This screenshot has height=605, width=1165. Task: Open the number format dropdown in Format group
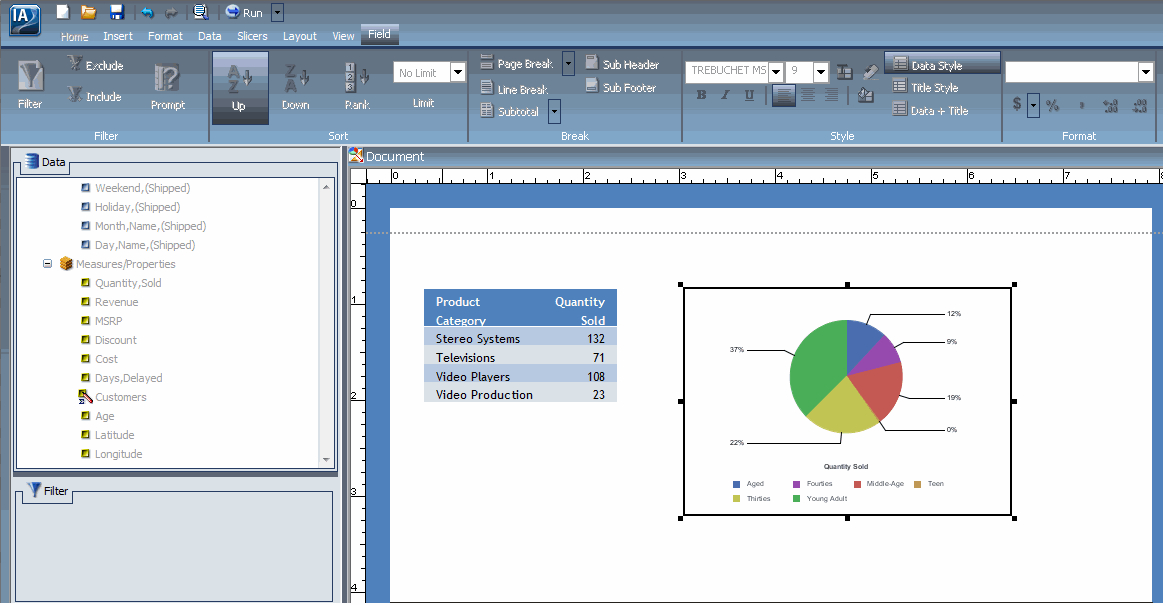(x=1145, y=72)
